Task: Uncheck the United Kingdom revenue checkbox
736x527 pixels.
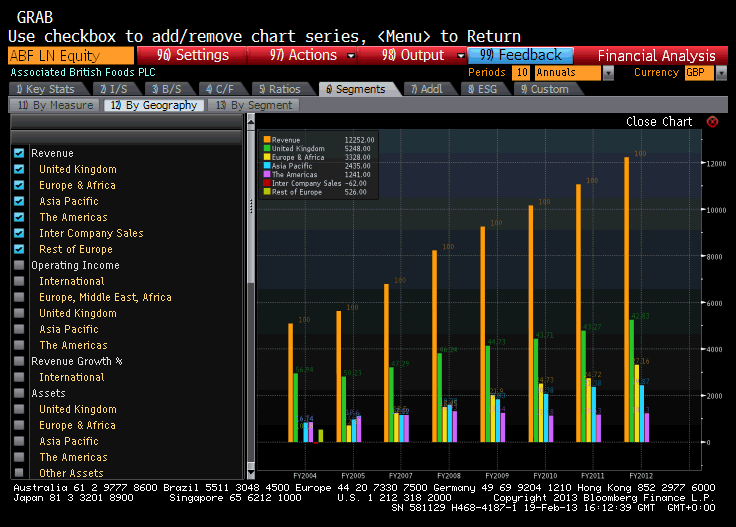Action: click(x=19, y=169)
